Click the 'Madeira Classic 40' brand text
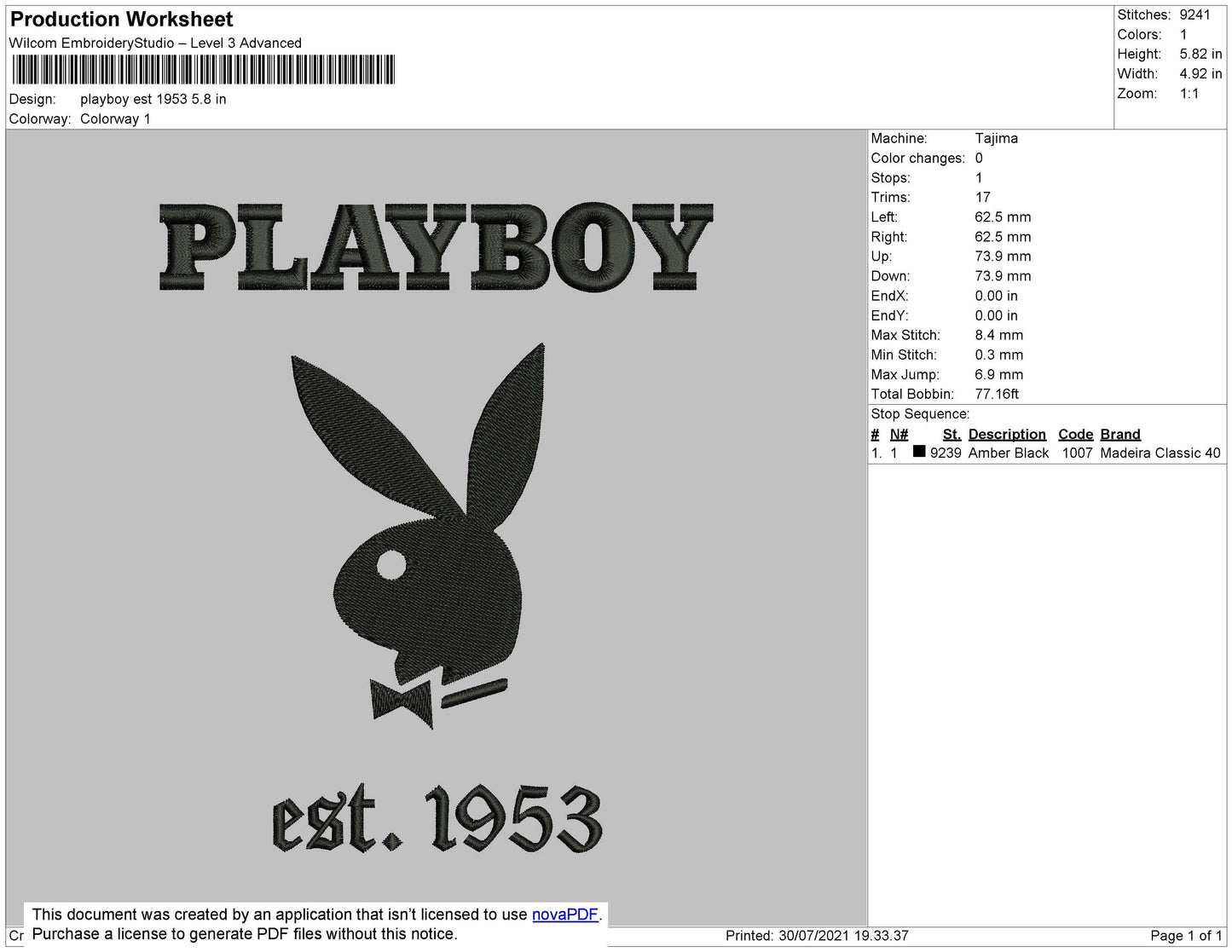Screen dimensions: 1232x952 1160,453
